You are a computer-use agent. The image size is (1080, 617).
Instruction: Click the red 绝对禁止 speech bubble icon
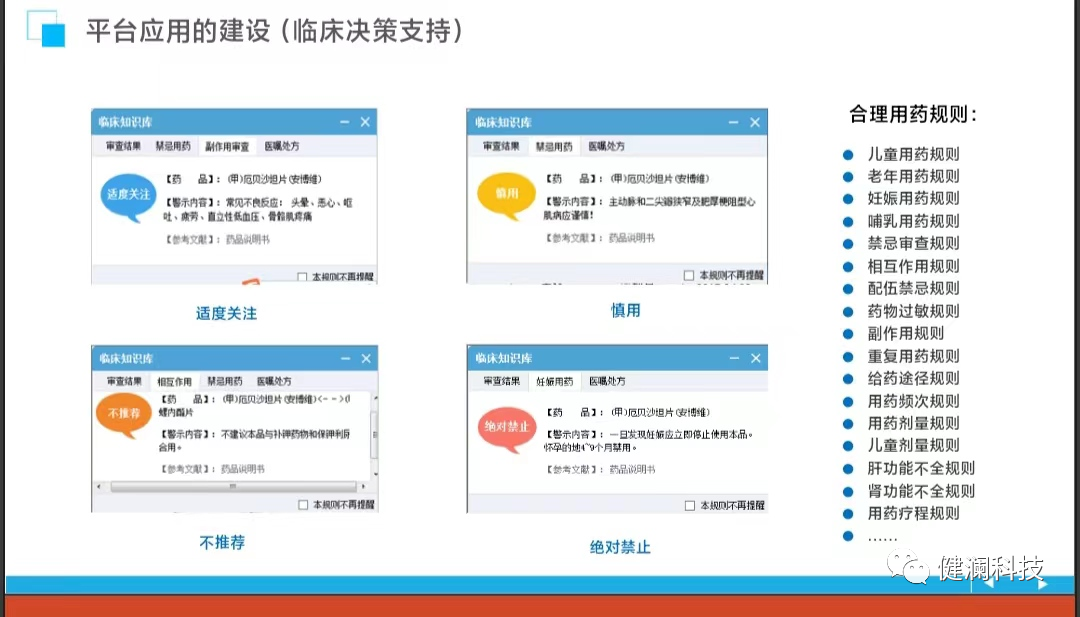(x=507, y=428)
